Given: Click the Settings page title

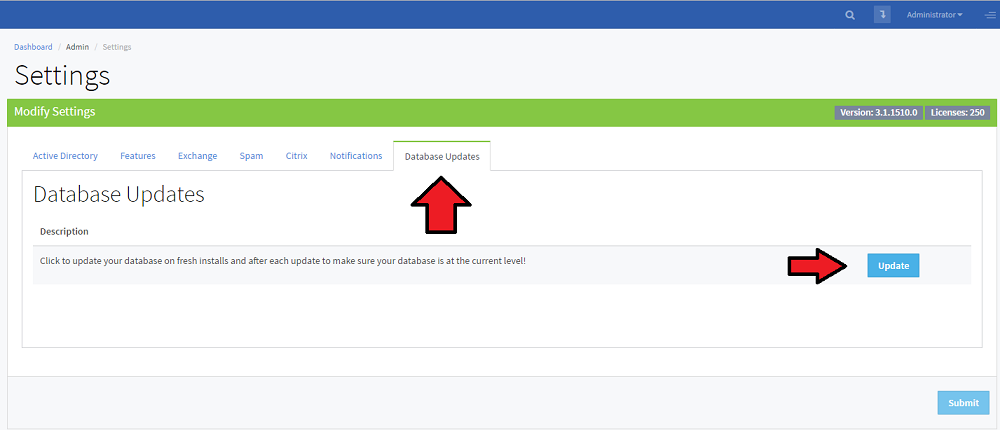Looking at the screenshot, I should (62, 75).
